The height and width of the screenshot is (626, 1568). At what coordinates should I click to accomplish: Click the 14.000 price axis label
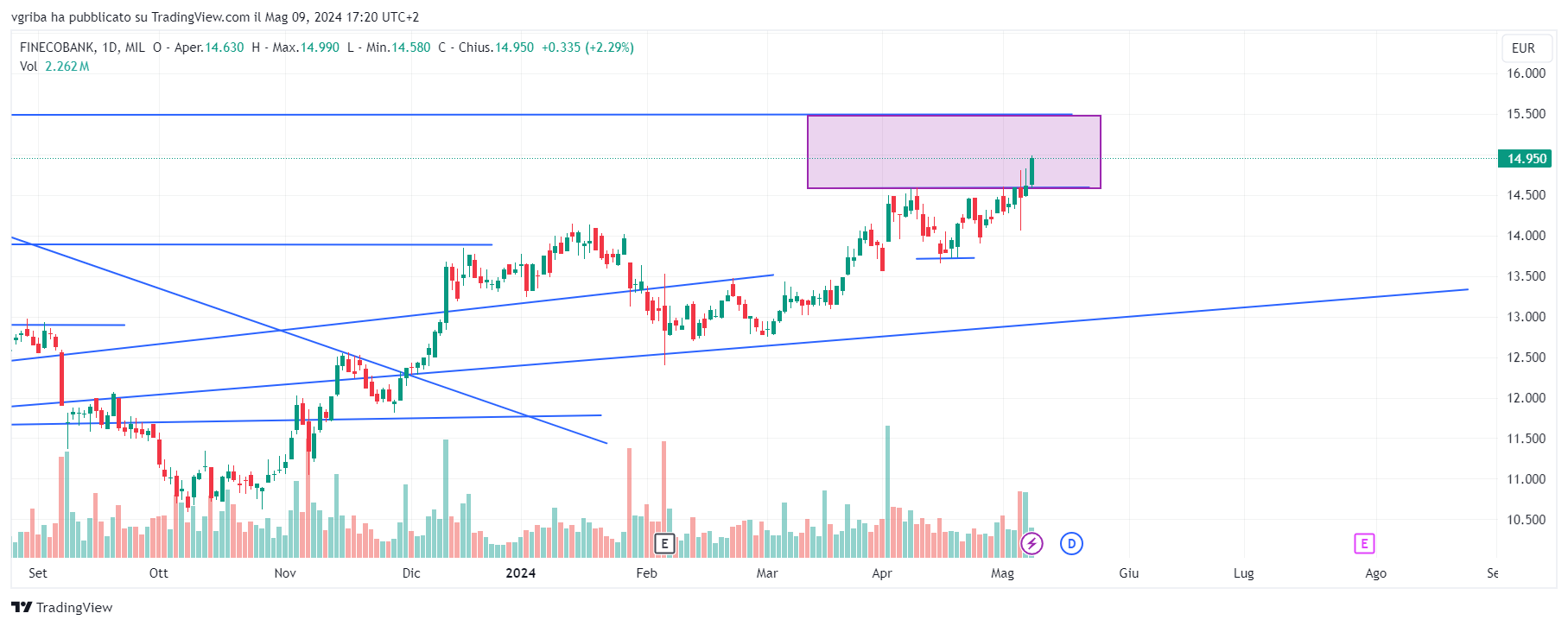(1526, 236)
